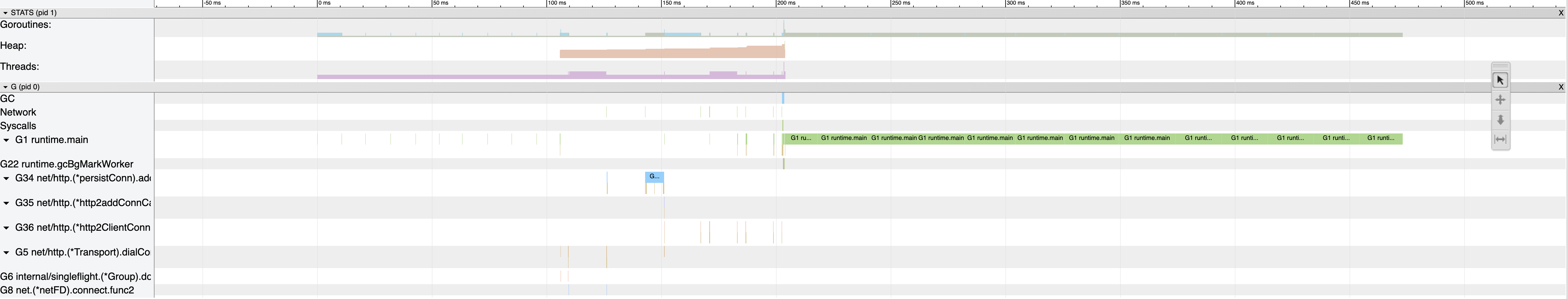Click the blue G34 slice labeled G...
The image size is (1568, 299).
[x=654, y=177]
